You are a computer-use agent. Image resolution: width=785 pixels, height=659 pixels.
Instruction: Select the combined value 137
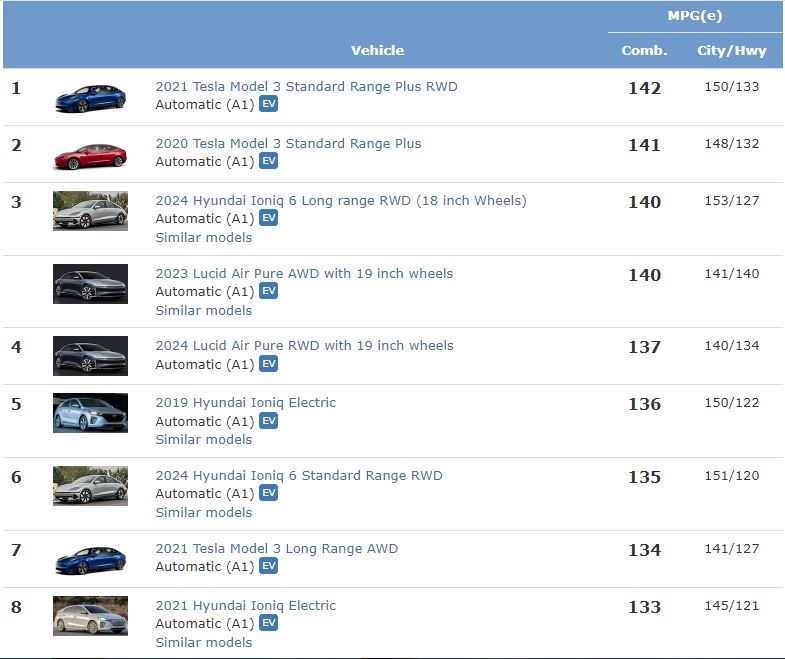point(644,347)
